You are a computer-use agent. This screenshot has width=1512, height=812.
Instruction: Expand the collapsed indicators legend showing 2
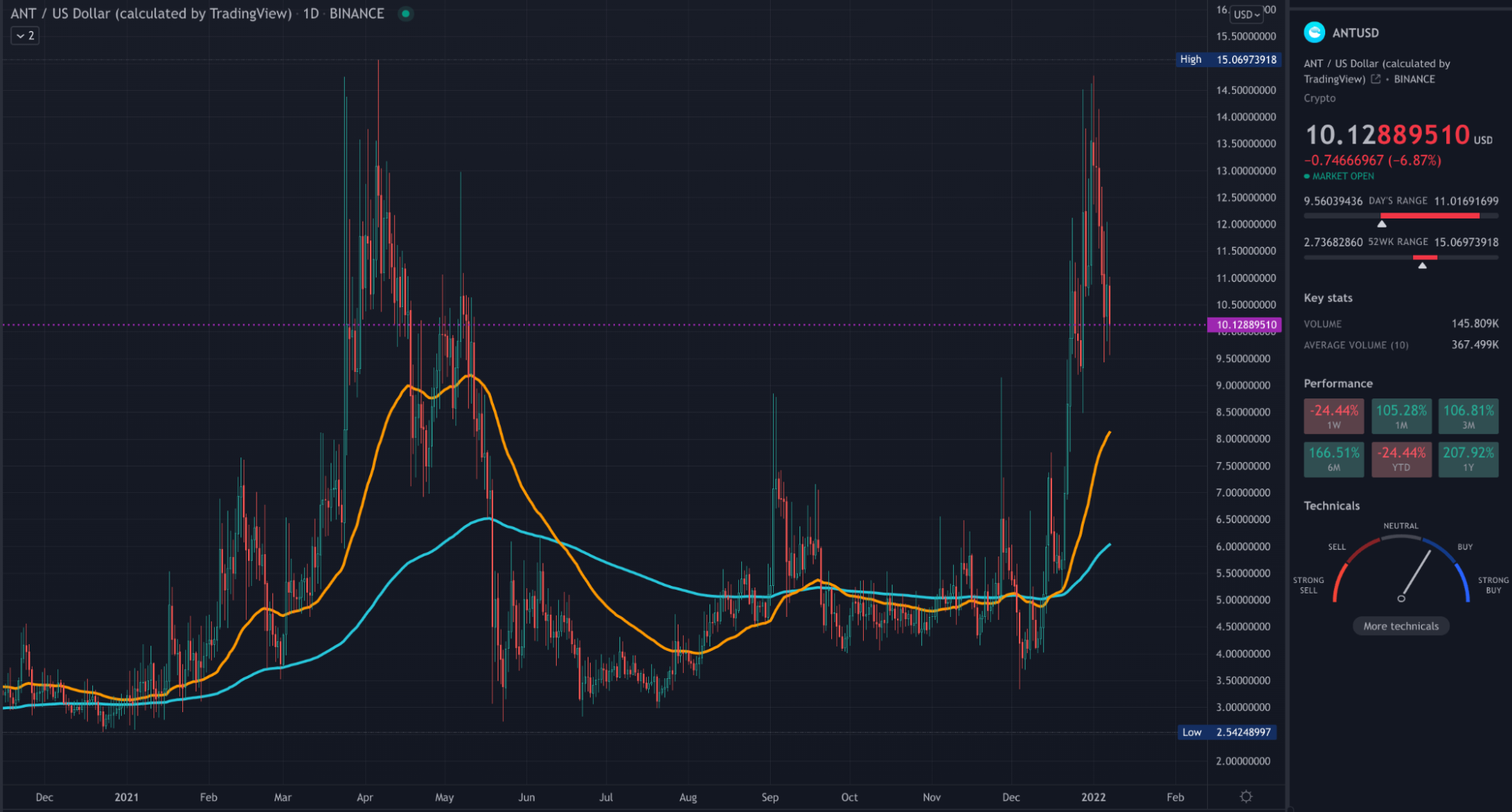point(25,36)
